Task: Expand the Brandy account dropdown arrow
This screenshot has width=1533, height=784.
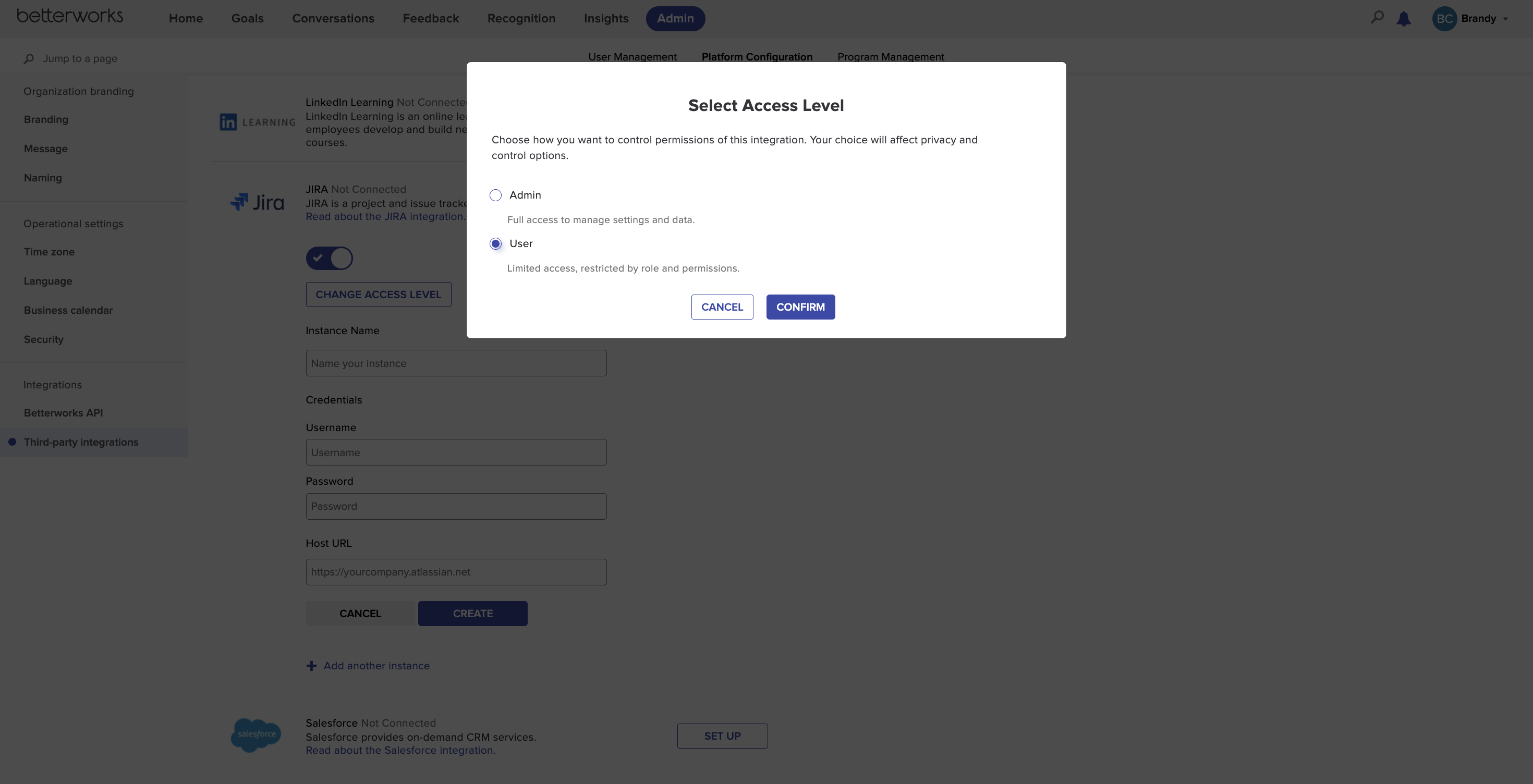Action: [x=1505, y=19]
